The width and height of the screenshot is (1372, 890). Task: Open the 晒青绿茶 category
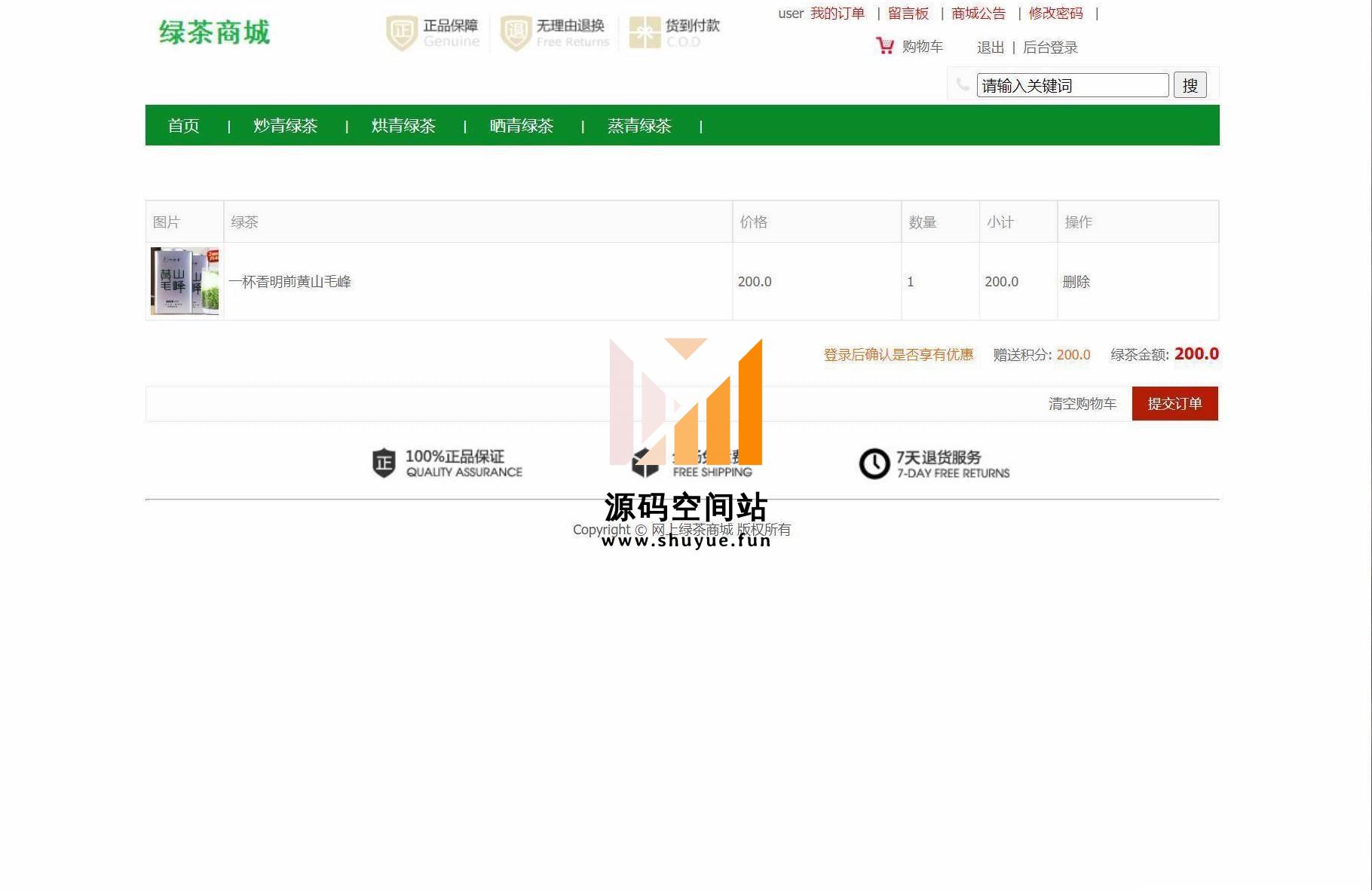[x=522, y=126]
